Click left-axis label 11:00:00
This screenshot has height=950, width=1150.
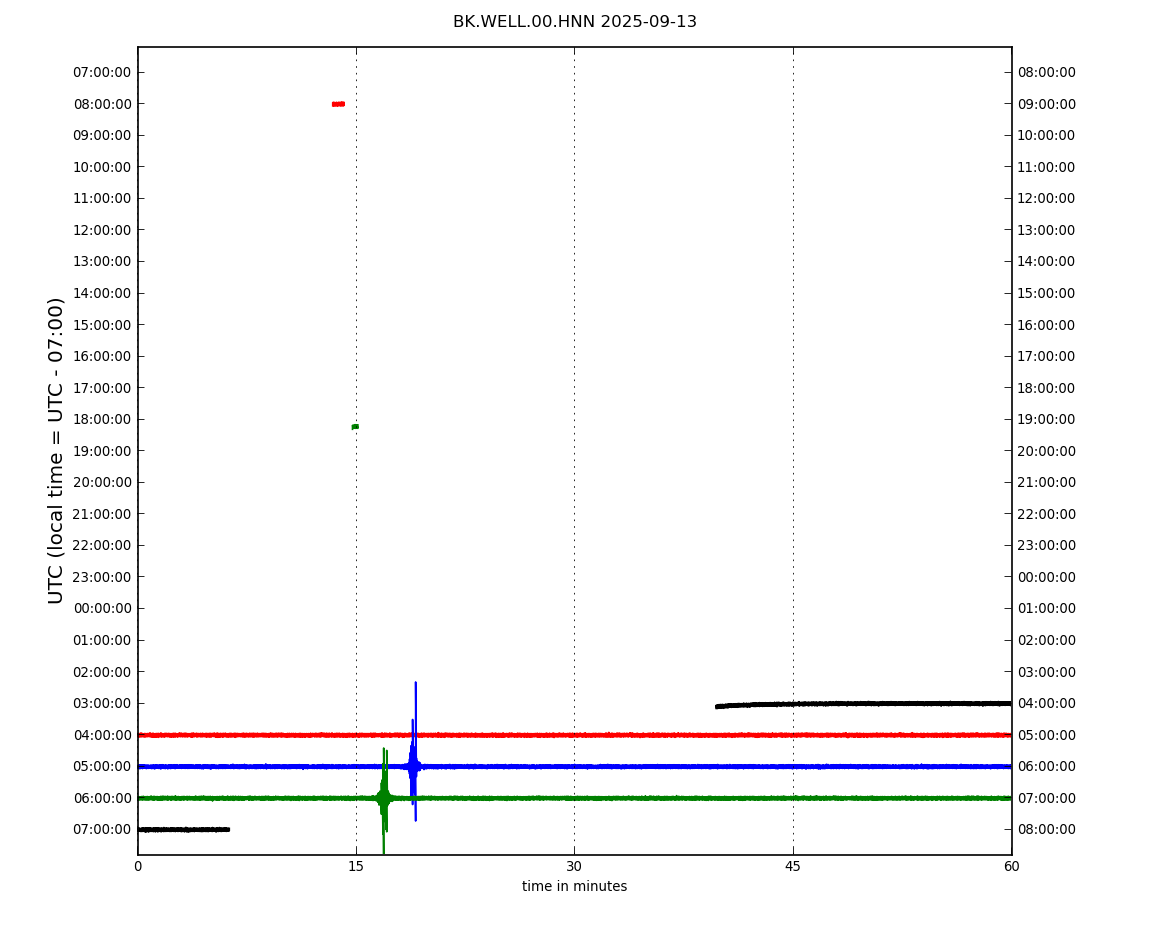pos(103,199)
